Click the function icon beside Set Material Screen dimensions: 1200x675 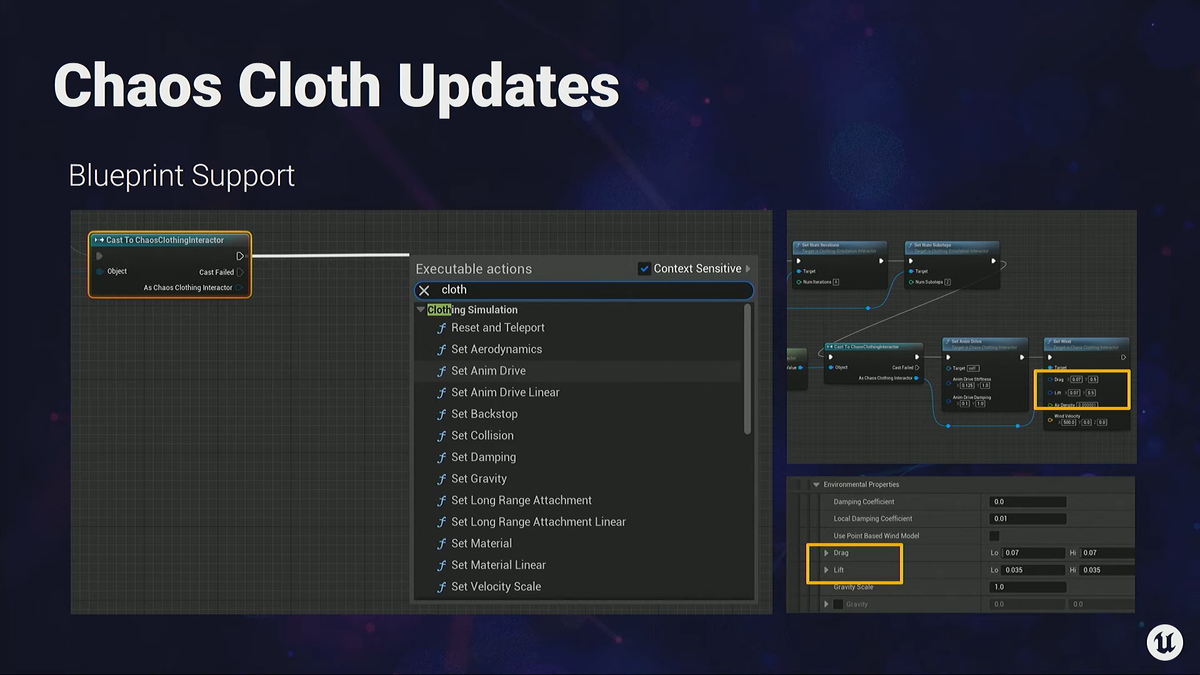pos(441,544)
